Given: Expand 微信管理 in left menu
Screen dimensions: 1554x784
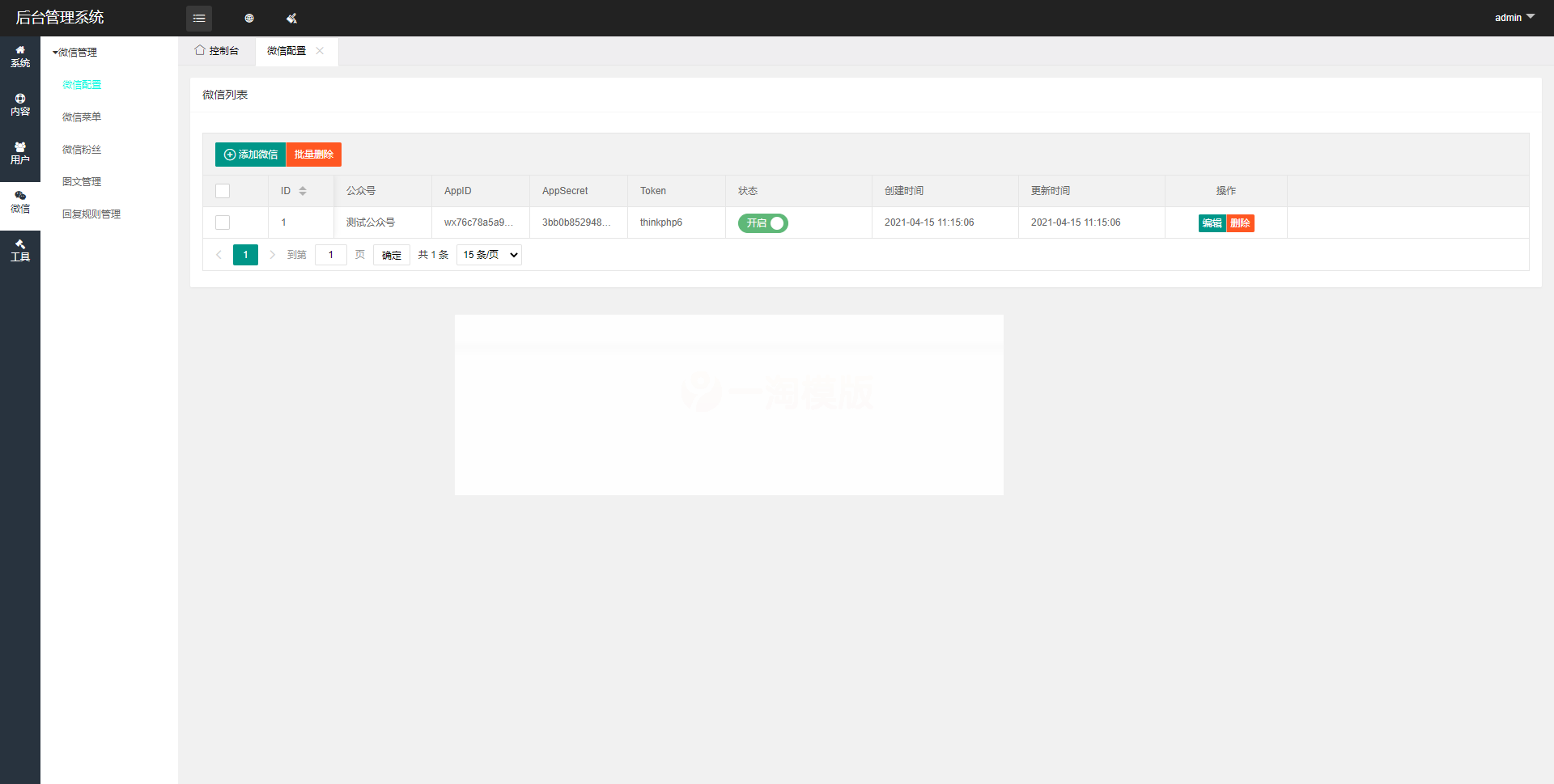Looking at the screenshot, I should 74,52.
